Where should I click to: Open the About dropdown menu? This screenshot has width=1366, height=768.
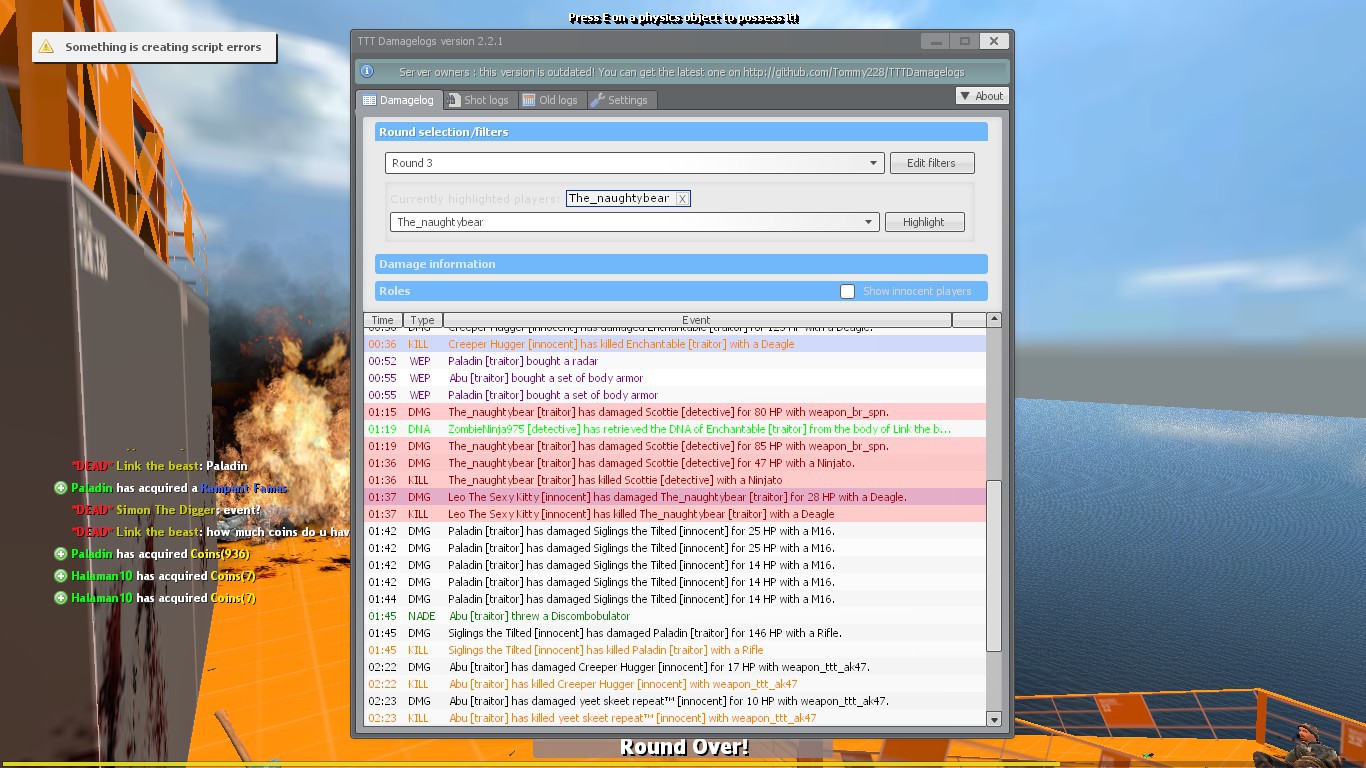[x=980, y=96]
